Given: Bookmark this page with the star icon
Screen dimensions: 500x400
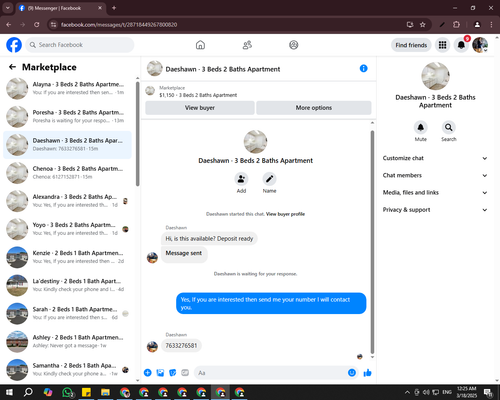Looking at the screenshot, I should 423,25.
